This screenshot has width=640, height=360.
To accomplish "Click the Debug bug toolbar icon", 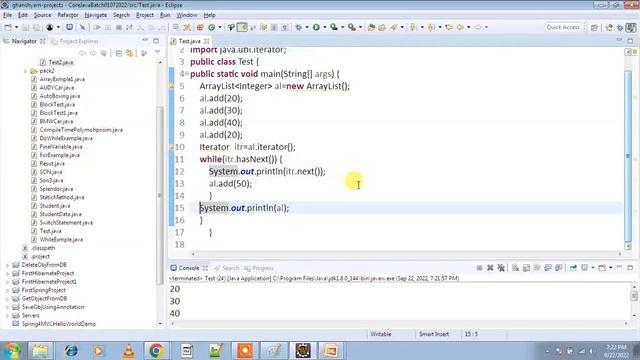I will point(299,27).
